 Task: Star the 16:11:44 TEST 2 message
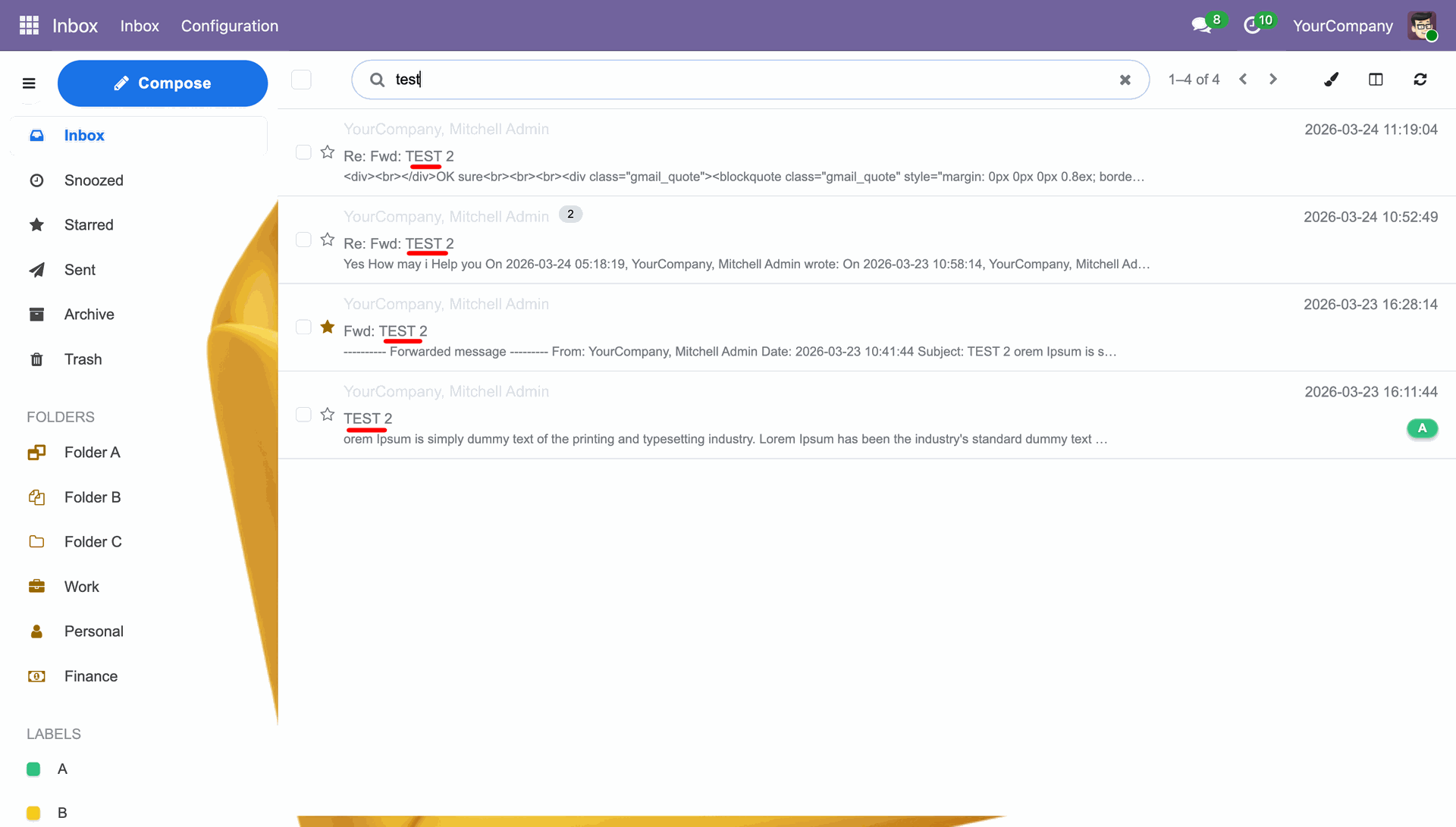pos(328,415)
